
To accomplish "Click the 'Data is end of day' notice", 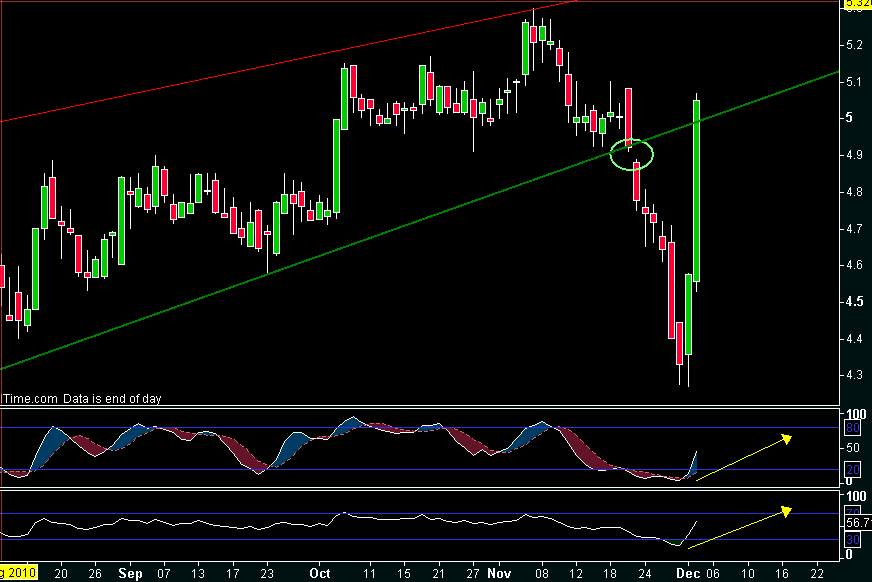I will coord(112,399).
